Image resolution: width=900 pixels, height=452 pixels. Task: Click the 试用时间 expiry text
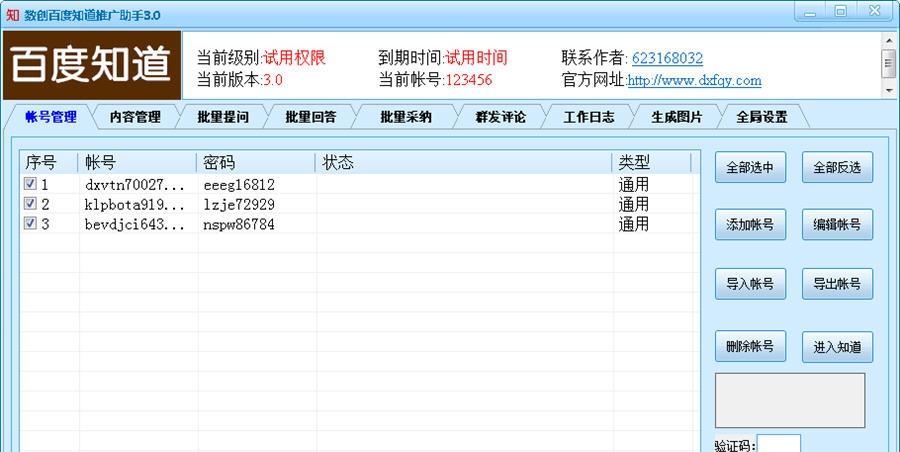point(476,58)
